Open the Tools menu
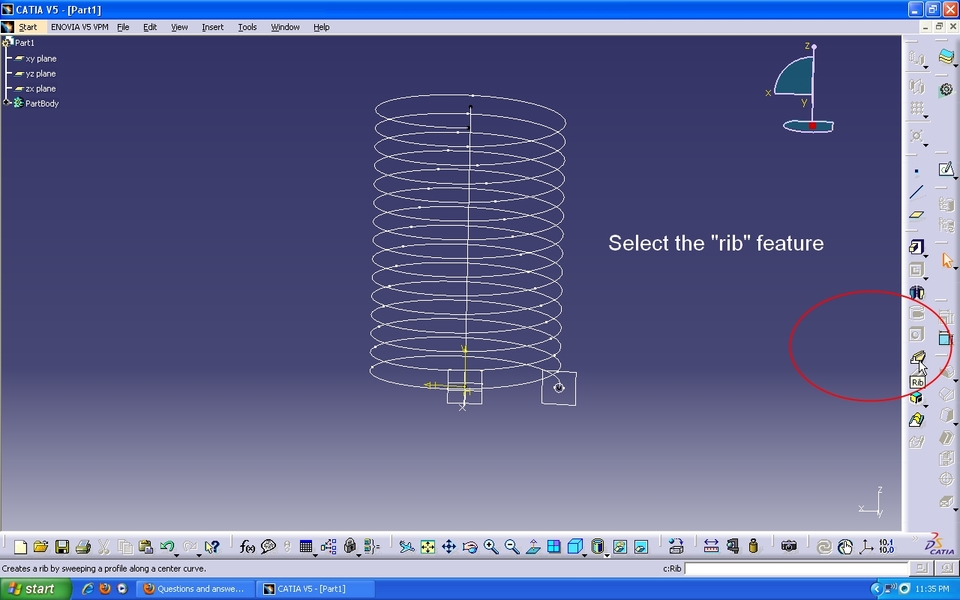This screenshot has height=600, width=960. 246,27
